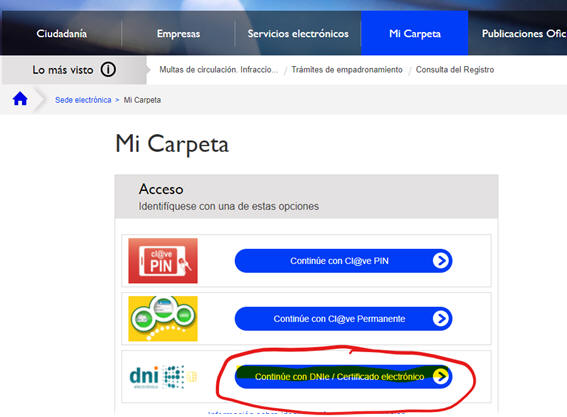Click the info icon beside Lo más visto
The image size is (567, 417).
pos(108,69)
